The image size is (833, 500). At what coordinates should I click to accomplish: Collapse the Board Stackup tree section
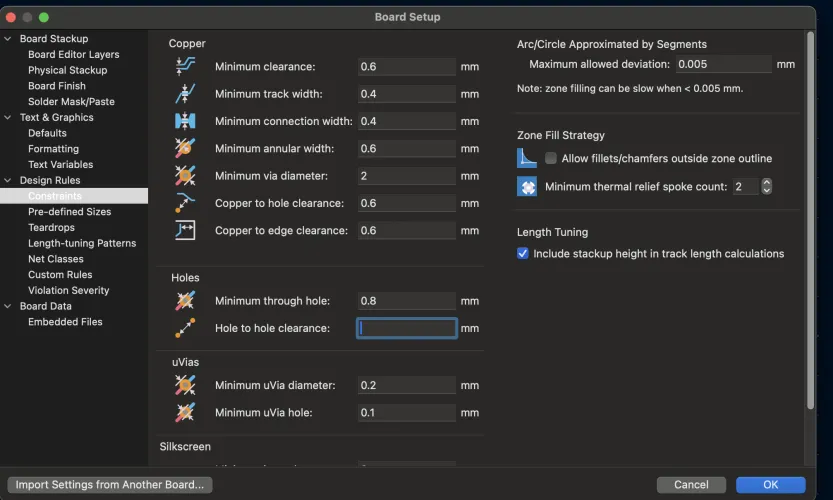pyautogui.click(x=10, y=39)
